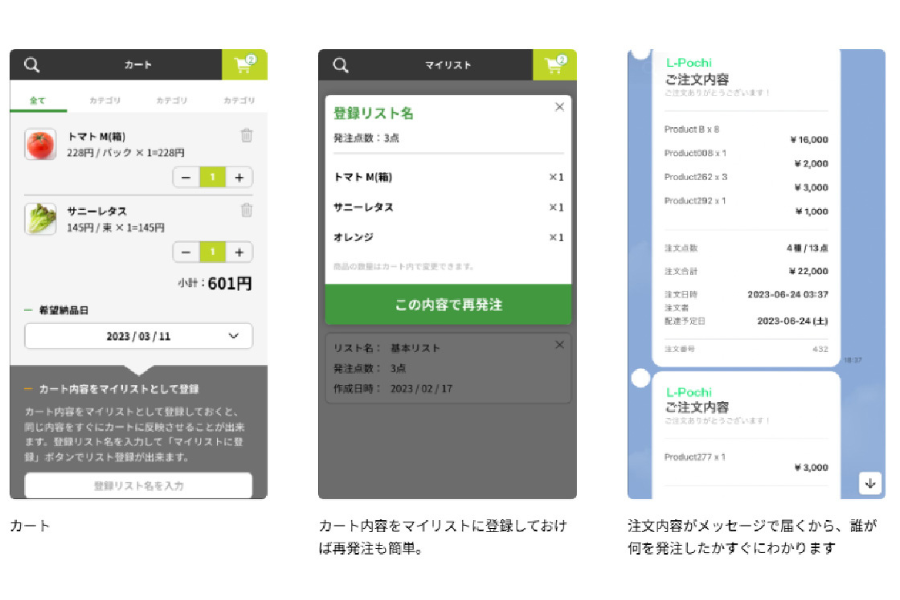Open the green cart icon in Cart screen
The height and width of the screenshot is (600, 900).
click(244, 65)
